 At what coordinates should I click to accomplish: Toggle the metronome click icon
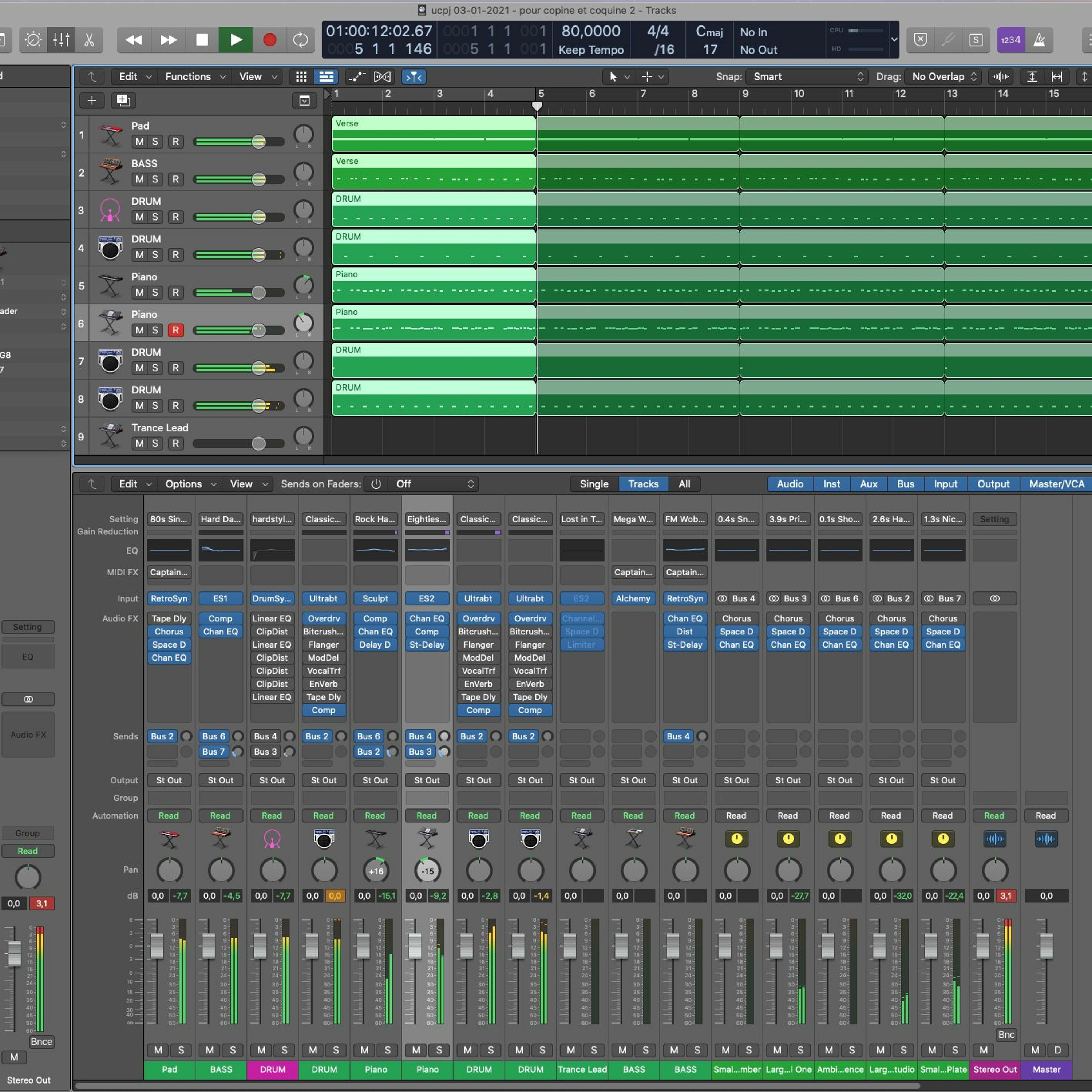coord(1039,40)
